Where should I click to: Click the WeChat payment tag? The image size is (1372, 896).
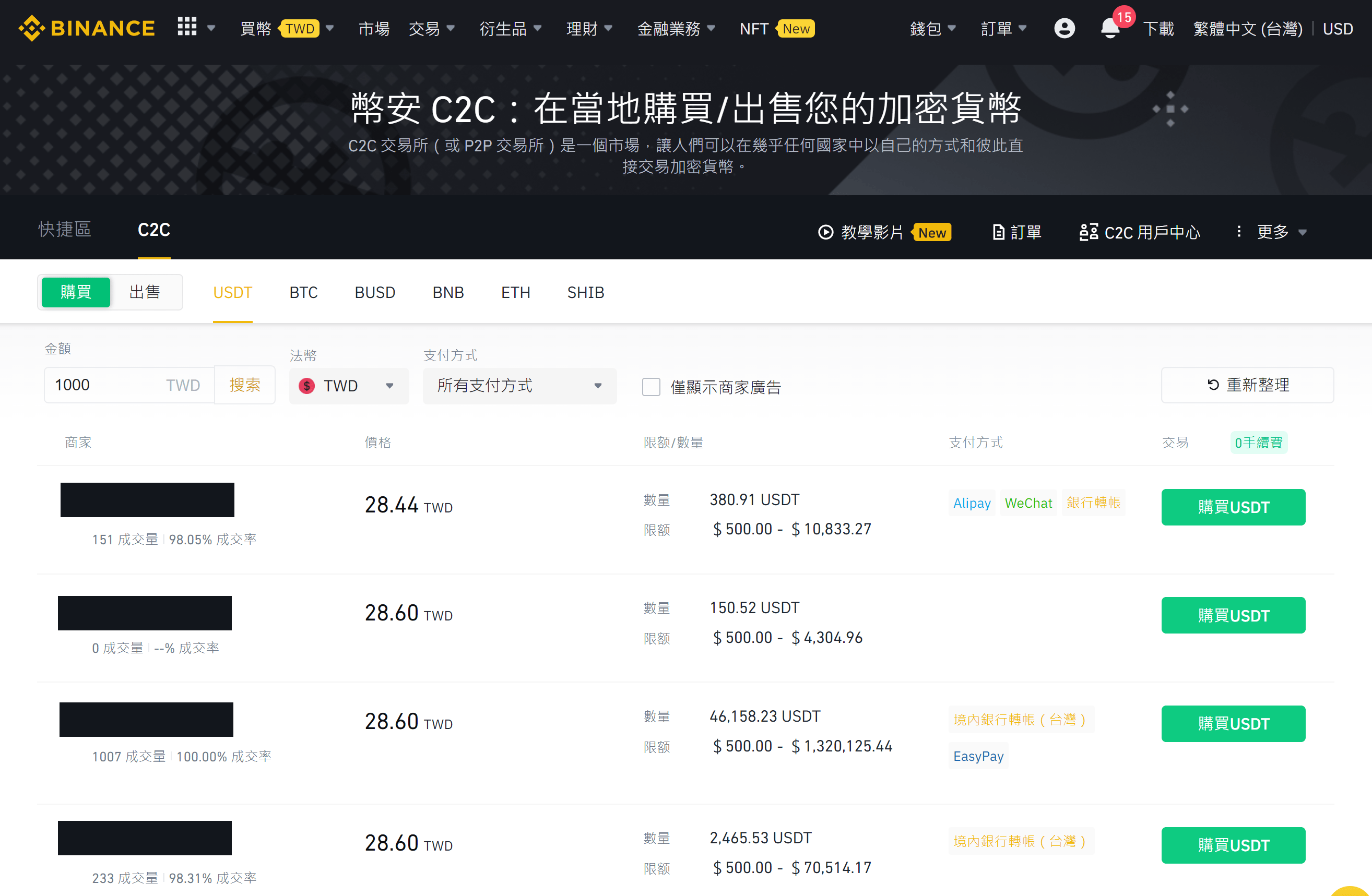pos(1028,503)
